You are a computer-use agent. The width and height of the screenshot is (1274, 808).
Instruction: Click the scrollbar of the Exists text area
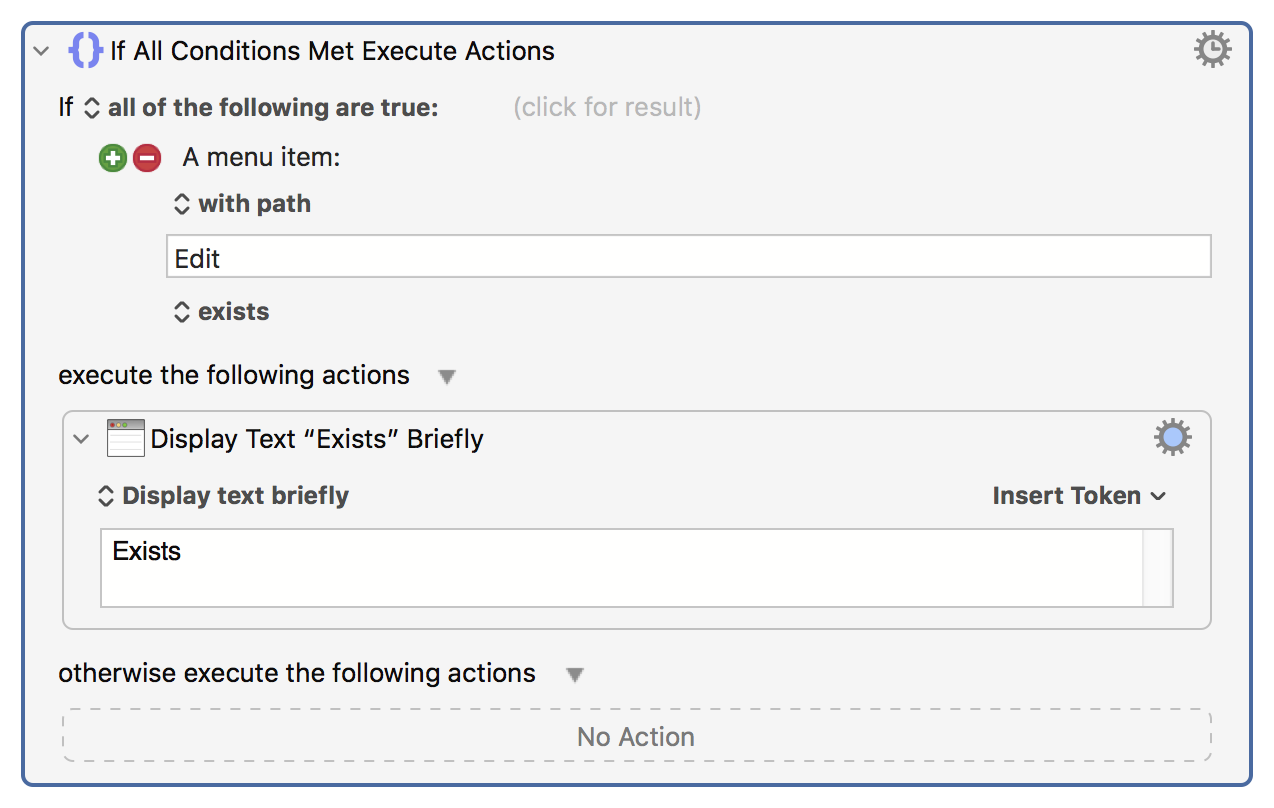(x=1157, y=568)
